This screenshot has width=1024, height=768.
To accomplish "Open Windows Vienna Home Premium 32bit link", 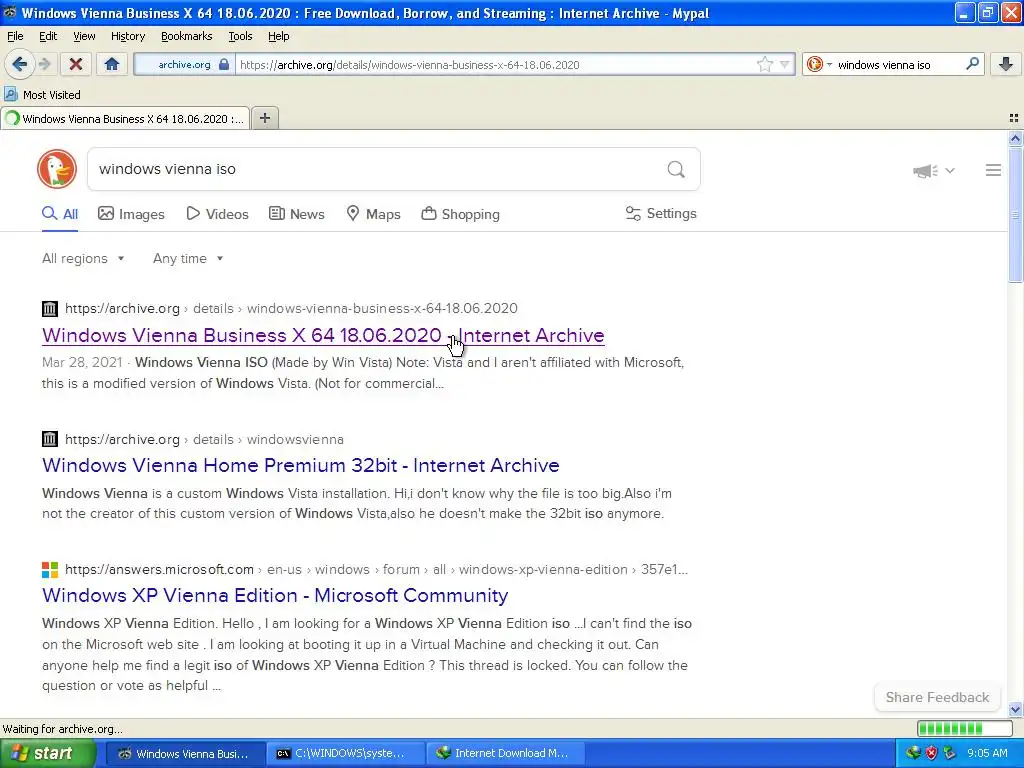I will 300,465.
